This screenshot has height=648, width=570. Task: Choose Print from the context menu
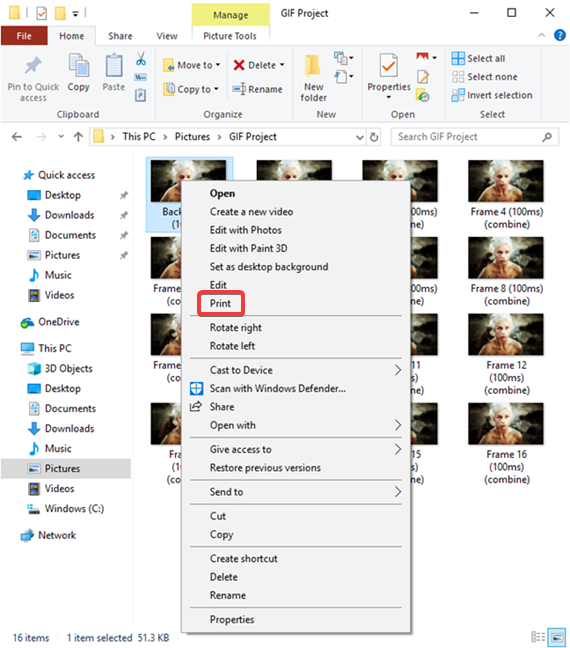point(221,303)
